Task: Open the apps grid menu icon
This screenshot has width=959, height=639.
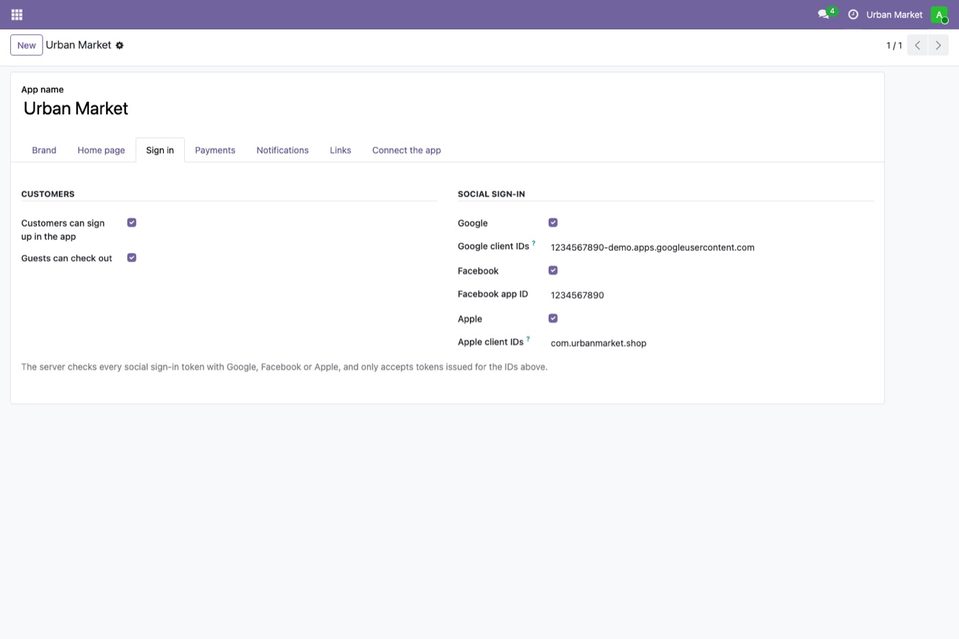Action: pyautogui.click(x=17, y=15)
